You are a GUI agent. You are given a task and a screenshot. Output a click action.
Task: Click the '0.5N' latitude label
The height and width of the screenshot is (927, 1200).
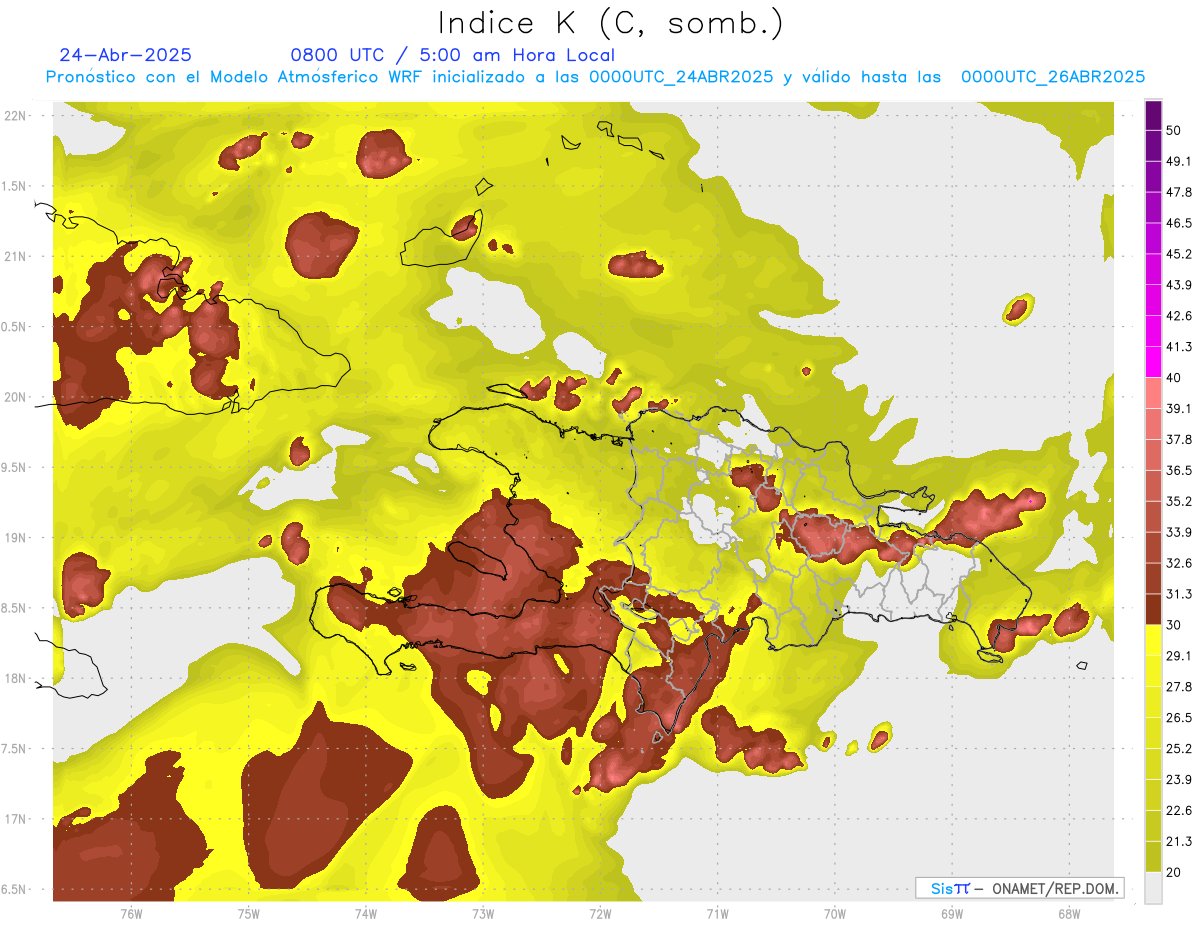tap(15, 328)
